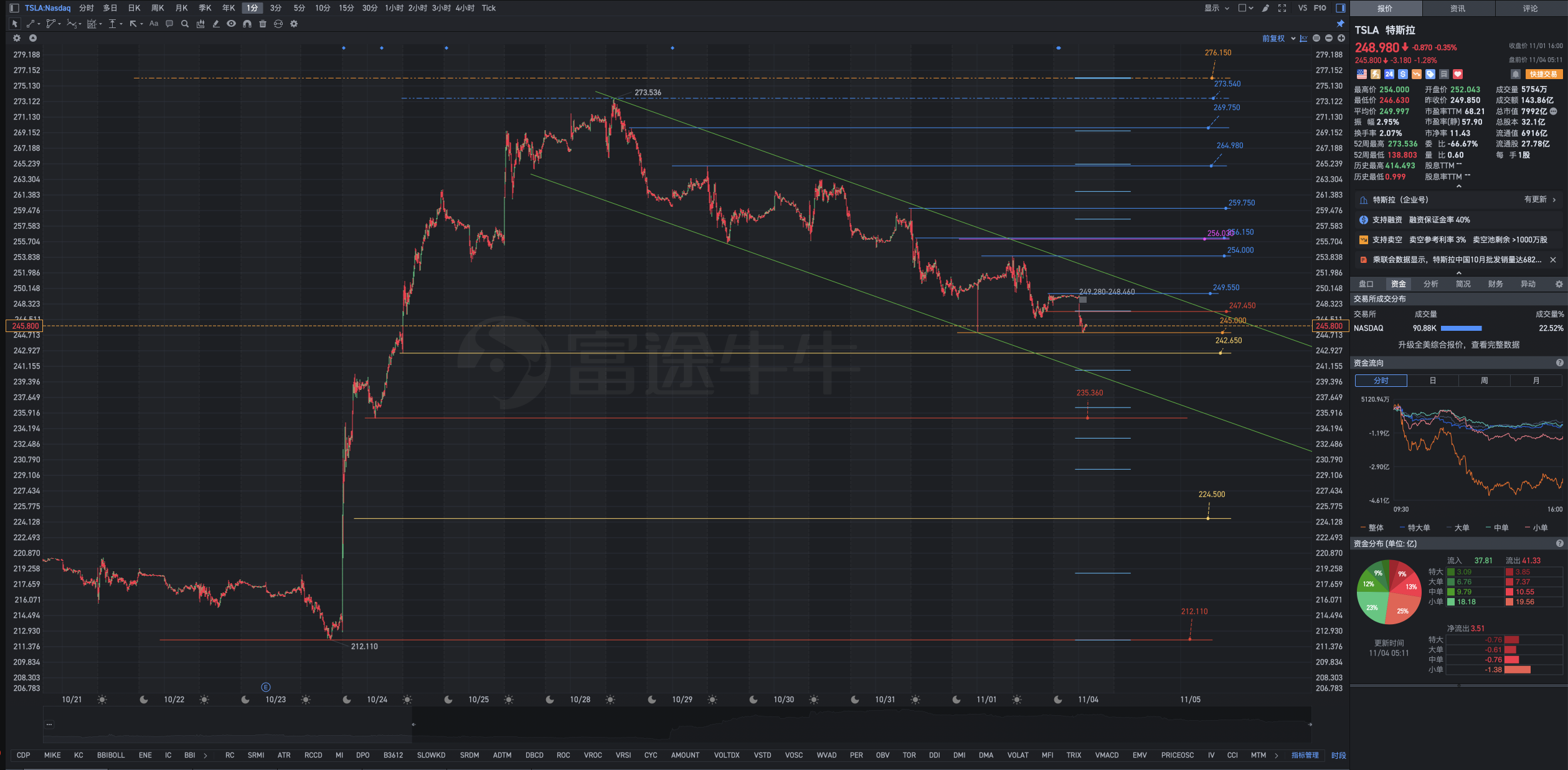Open 指标管理 indicator management link
Viewport: 1568px width, 770px height.
pos(1305,756)
